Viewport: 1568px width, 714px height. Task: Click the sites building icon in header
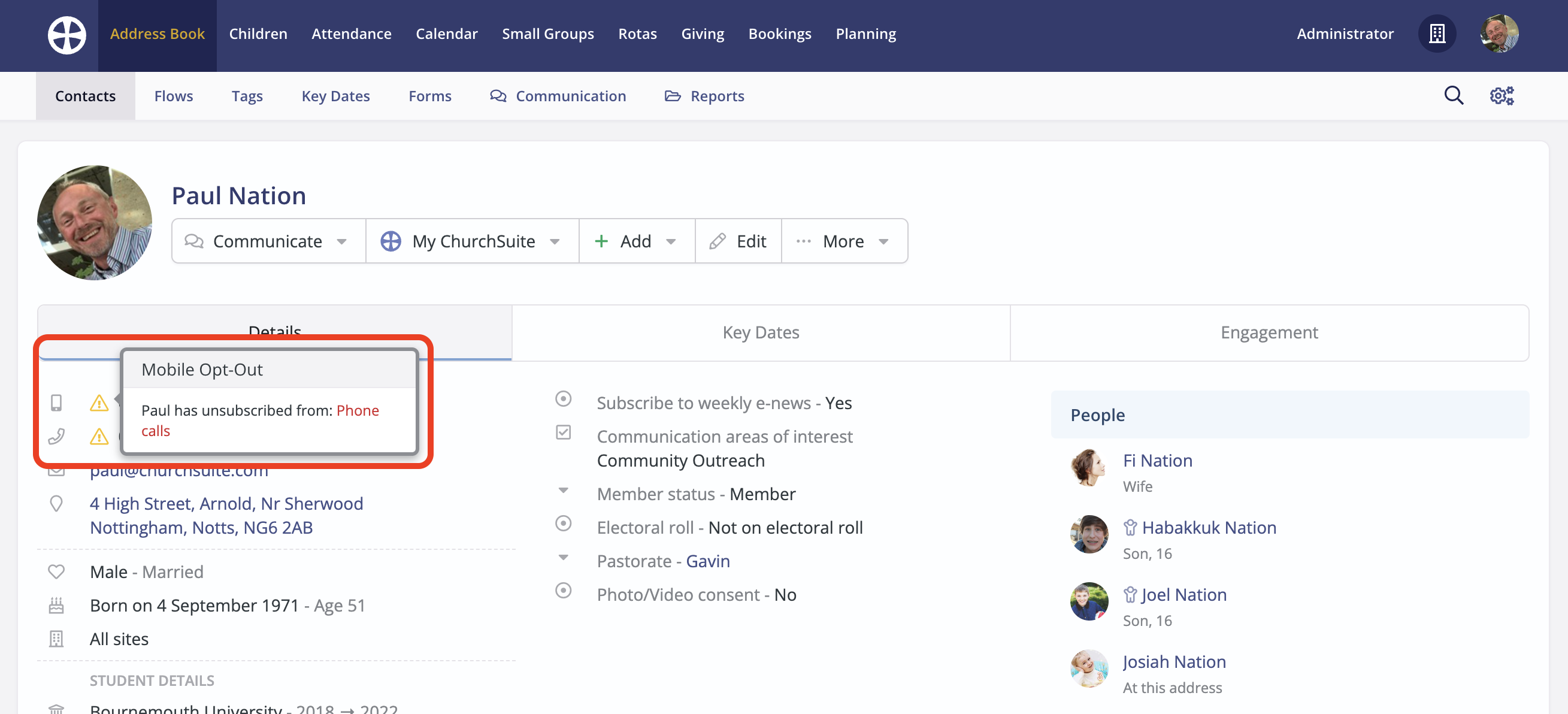click(x=1437, y=34)
